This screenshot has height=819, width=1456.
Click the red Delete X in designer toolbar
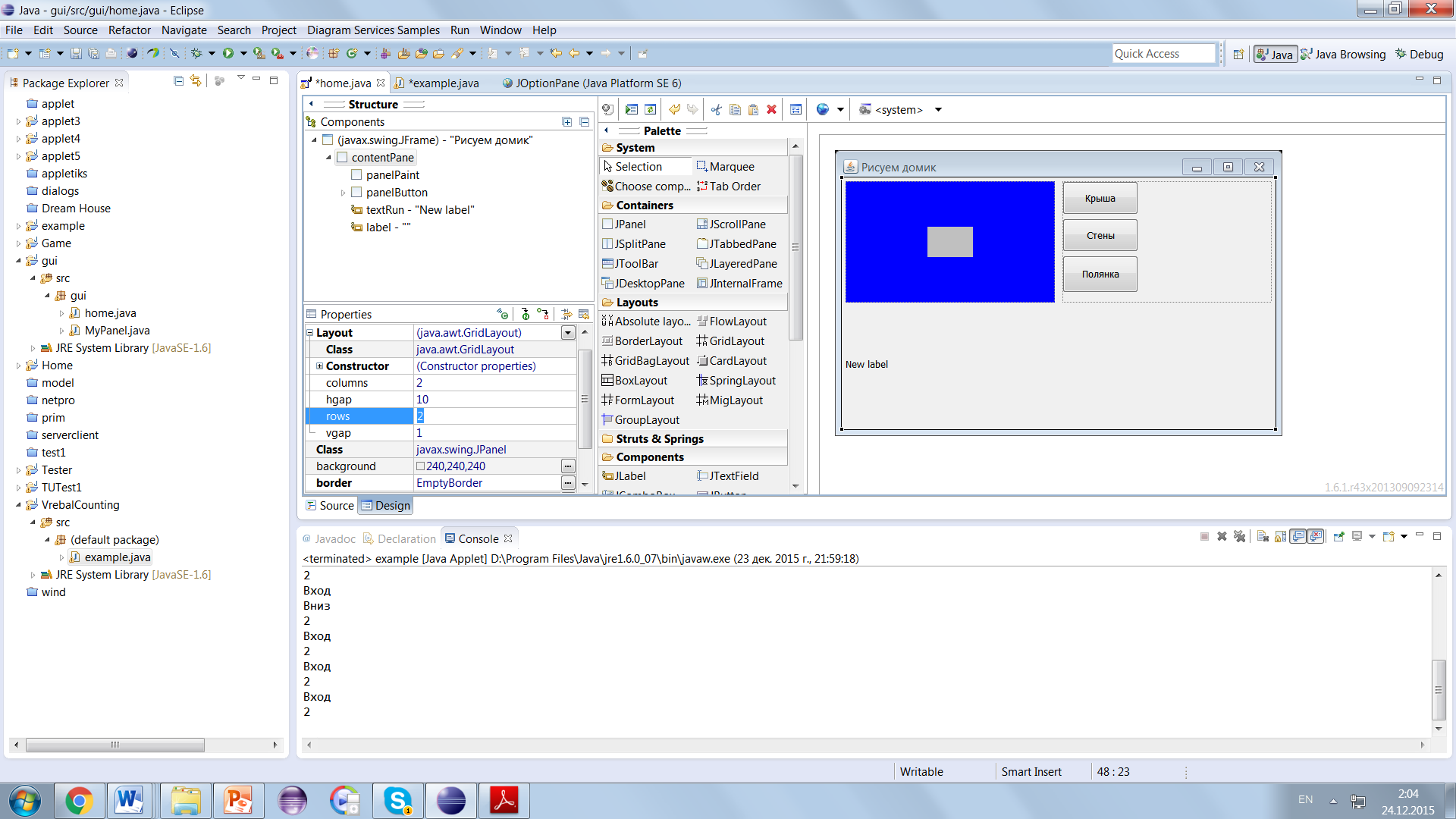coord(772,109)
